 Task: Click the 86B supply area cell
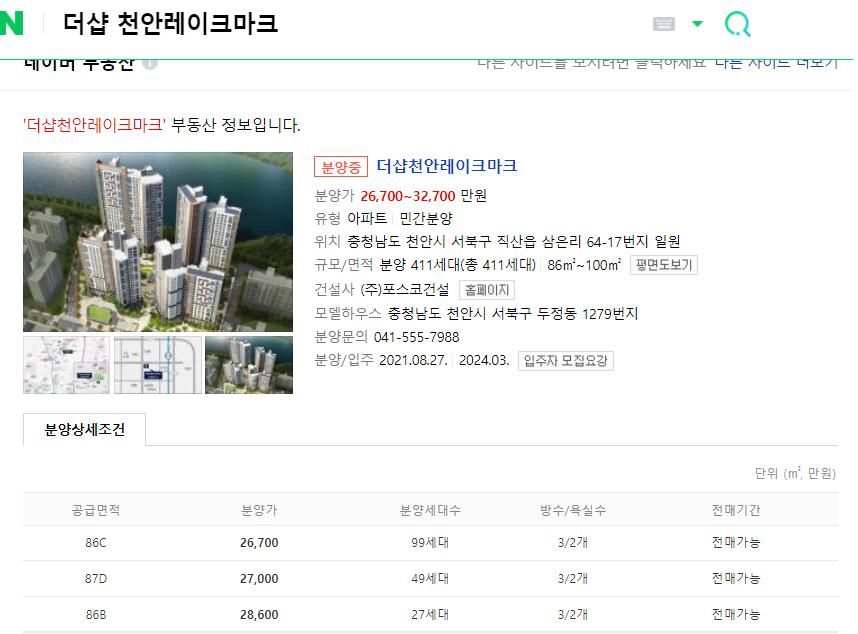96,615
